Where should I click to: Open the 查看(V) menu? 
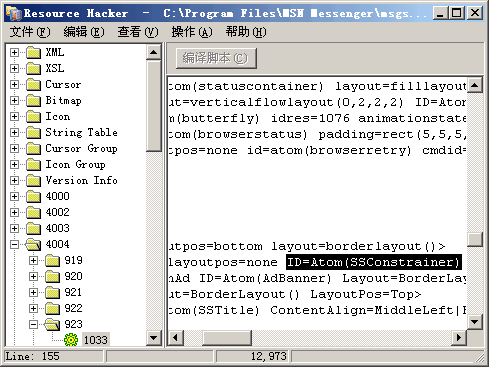coord(138,32)
